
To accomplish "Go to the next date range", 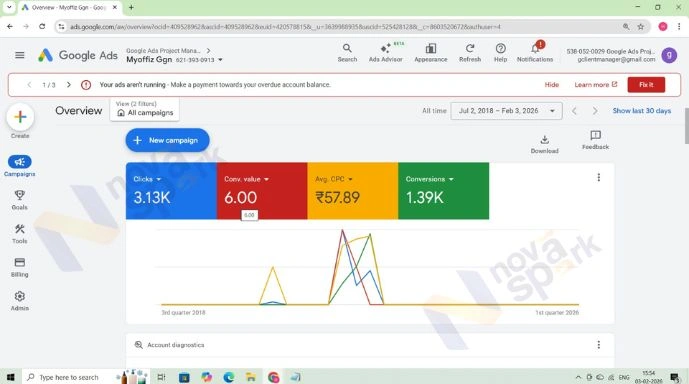I will click(595, 111).
